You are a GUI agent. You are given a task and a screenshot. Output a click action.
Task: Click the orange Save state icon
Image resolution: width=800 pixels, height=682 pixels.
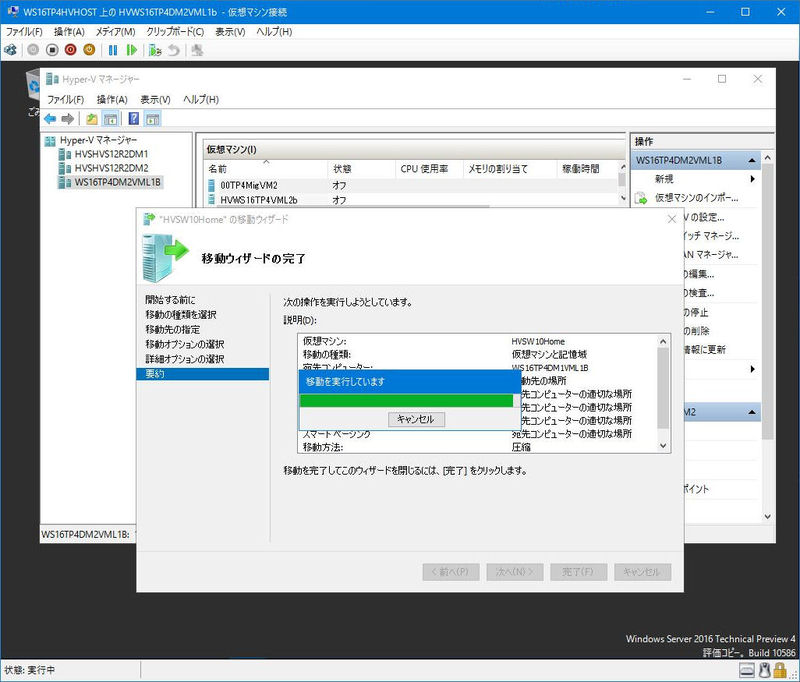[x=89, y=50]
